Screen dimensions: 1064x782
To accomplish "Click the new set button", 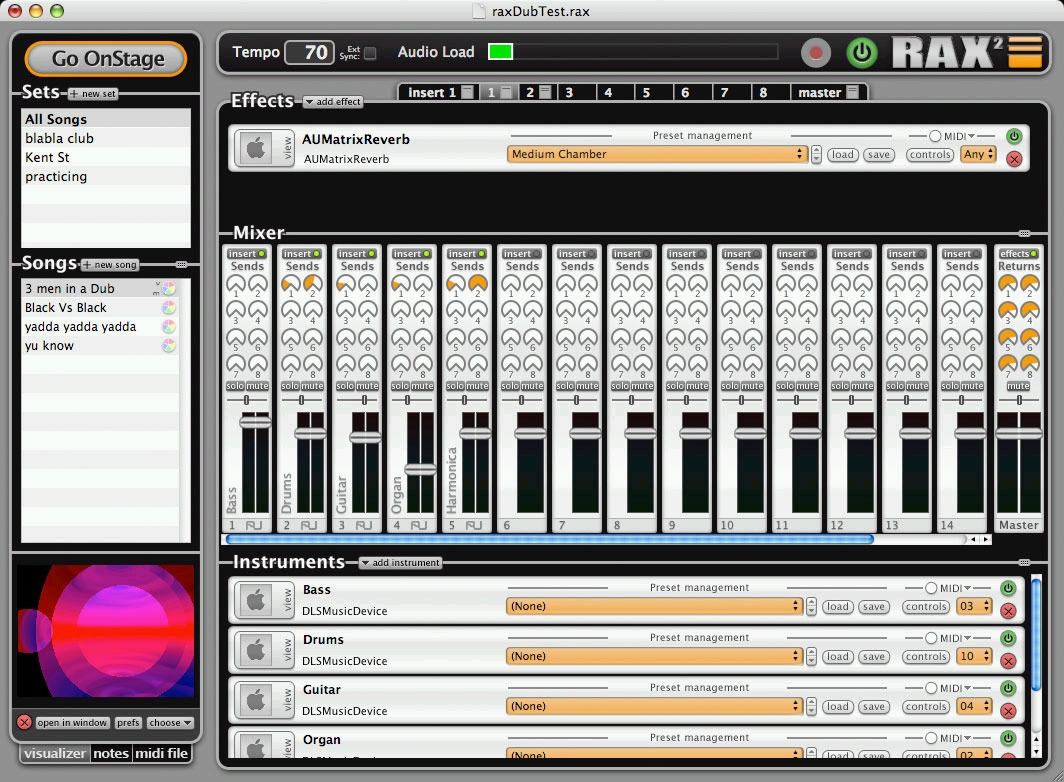I will [x=93, y=94].
